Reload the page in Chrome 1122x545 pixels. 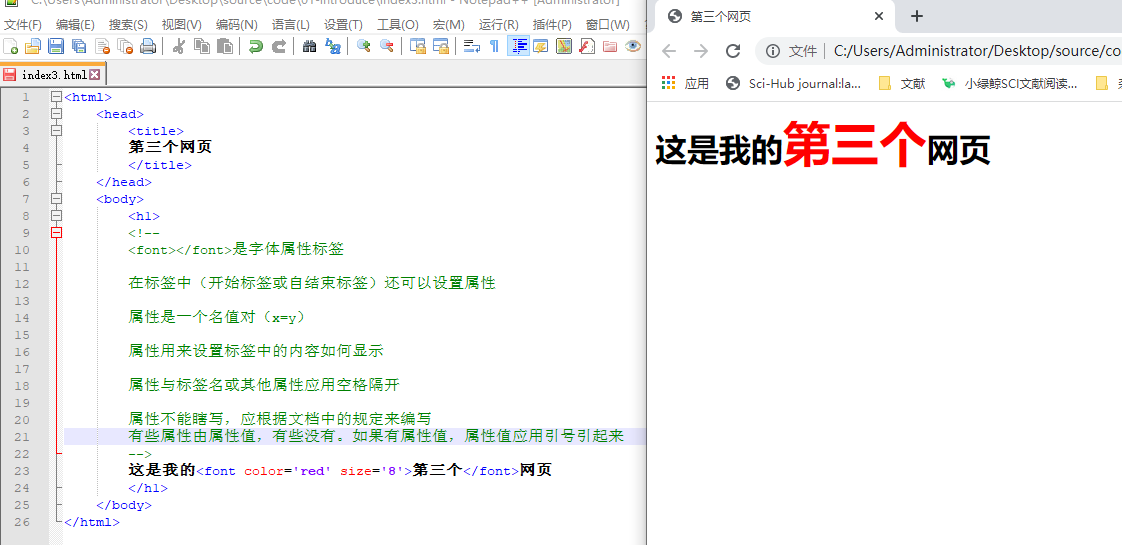pyautogui.click(x=733, y=51)
